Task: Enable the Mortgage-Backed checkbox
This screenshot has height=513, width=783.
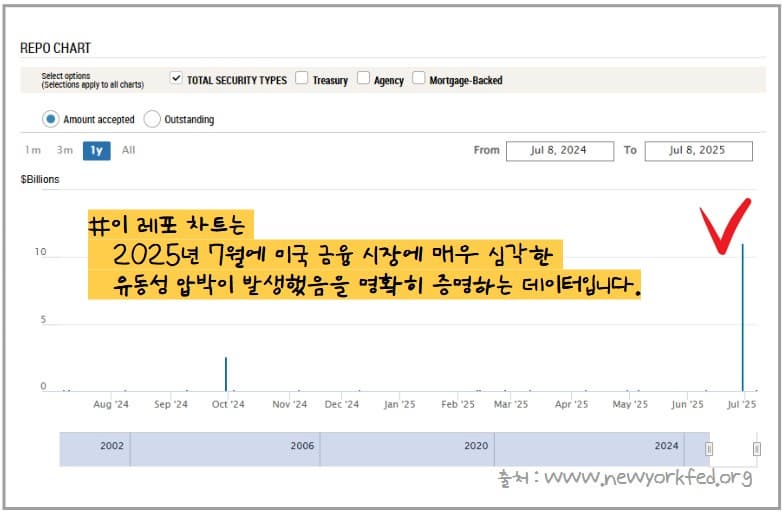Action: (418, 78)
